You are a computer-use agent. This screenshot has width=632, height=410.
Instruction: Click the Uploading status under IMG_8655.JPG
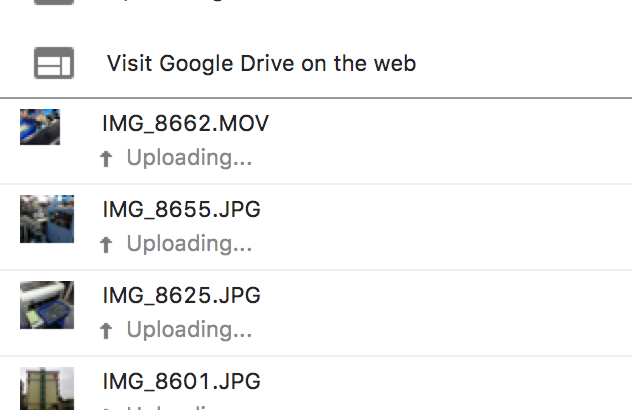[x=189, y=244]
